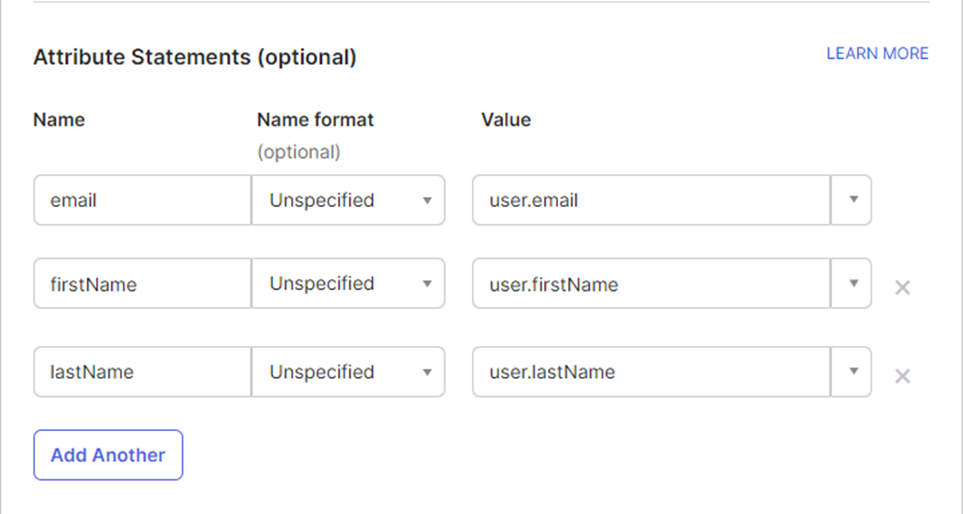The width and height of the screenshot is (963, 514).
Task: Expand value options arrow for user.lastName
Action: tap(852, 372)
